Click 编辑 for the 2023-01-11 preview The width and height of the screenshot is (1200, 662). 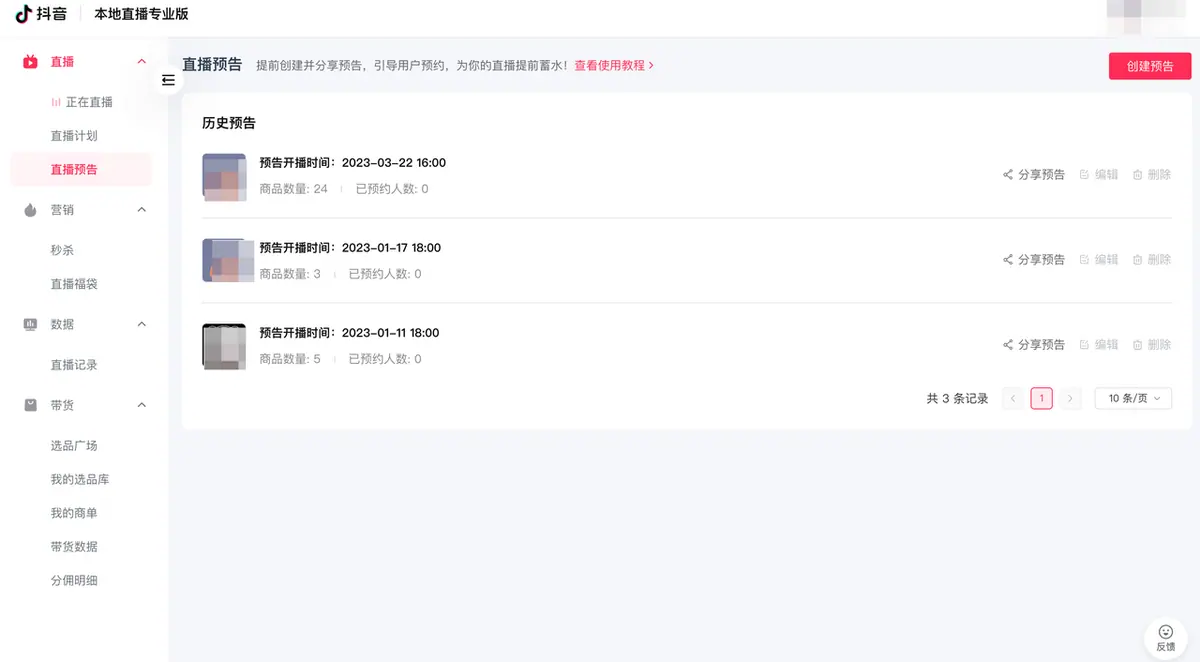(x=1099, y=344)
